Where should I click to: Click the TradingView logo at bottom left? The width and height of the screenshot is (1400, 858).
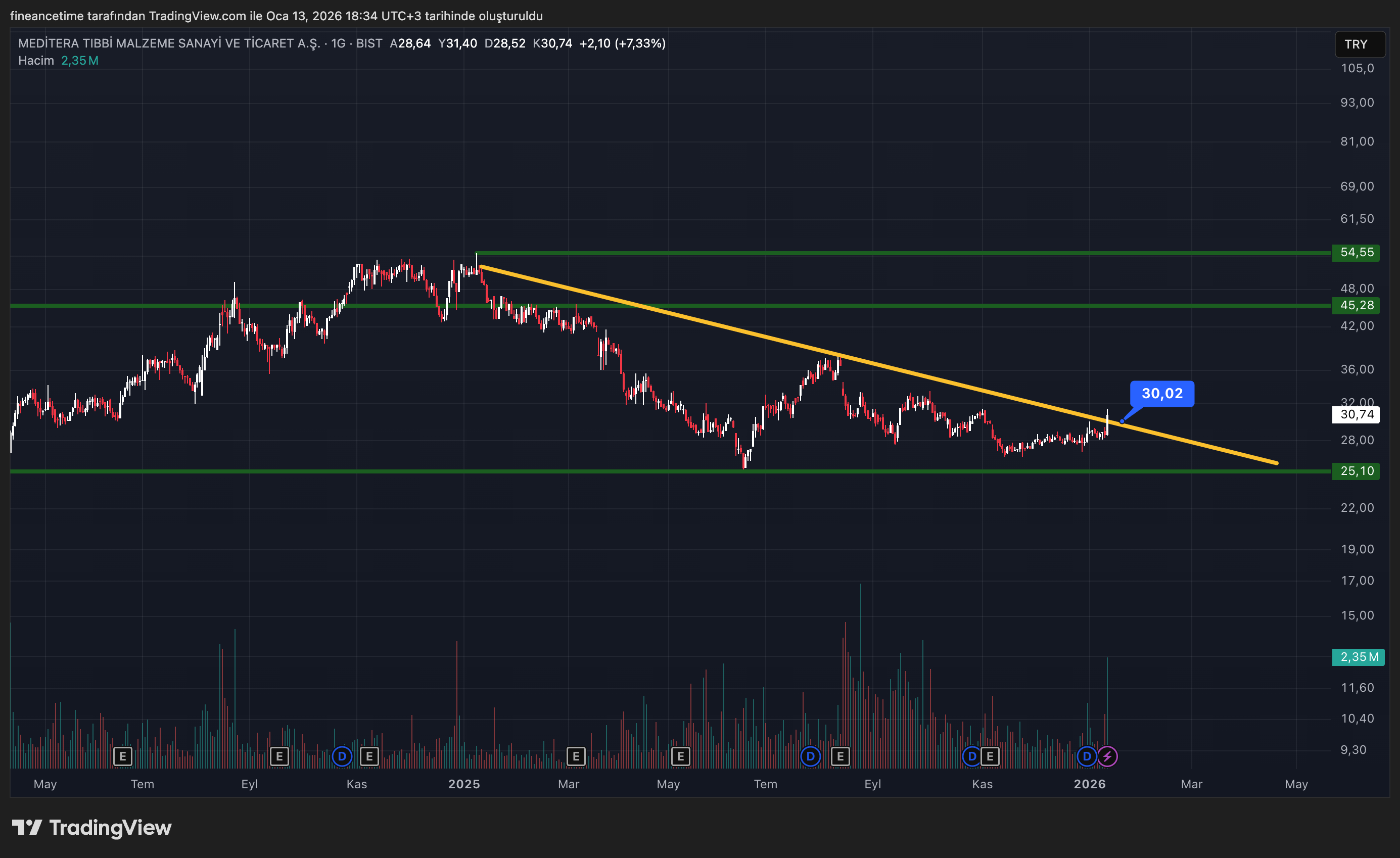coord(92,827)
